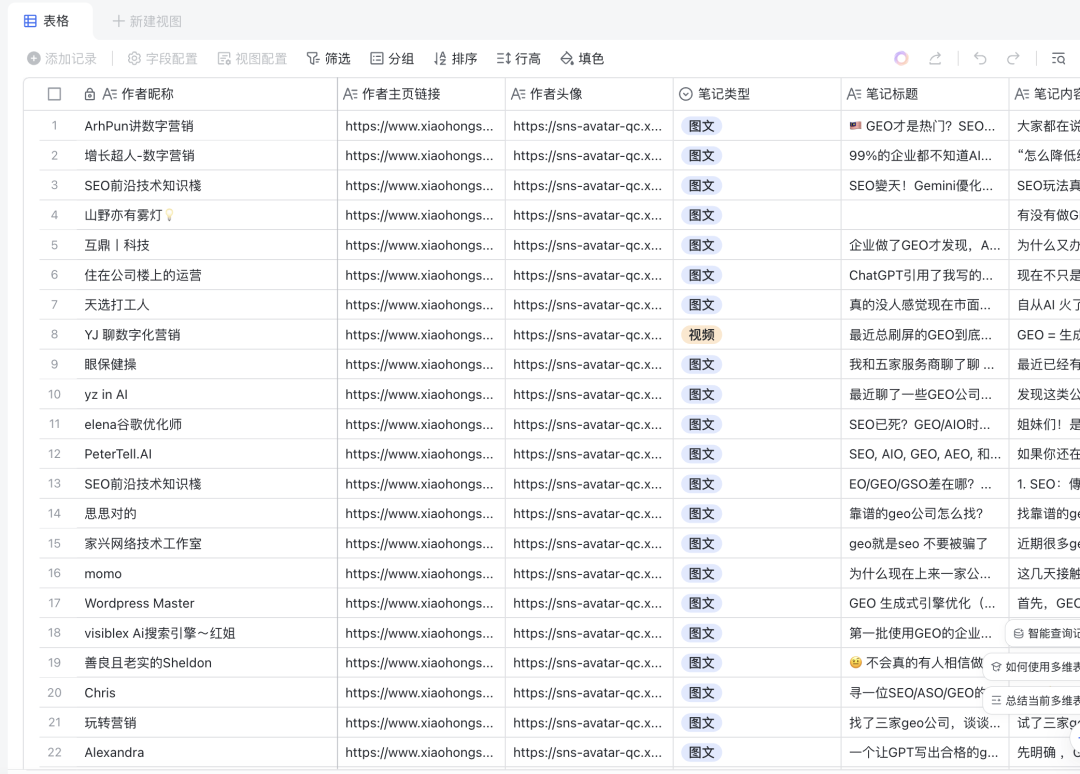Click the redo arrow icon

point(1013,59)
